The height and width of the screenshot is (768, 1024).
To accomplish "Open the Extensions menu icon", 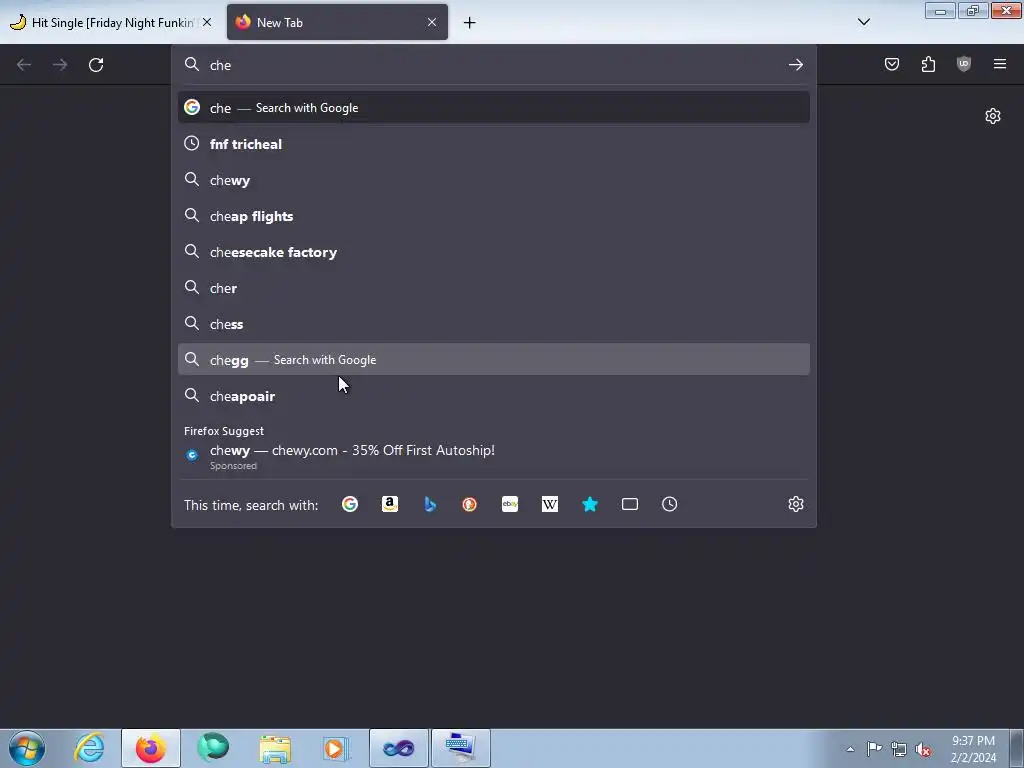I will click(928, 64).
